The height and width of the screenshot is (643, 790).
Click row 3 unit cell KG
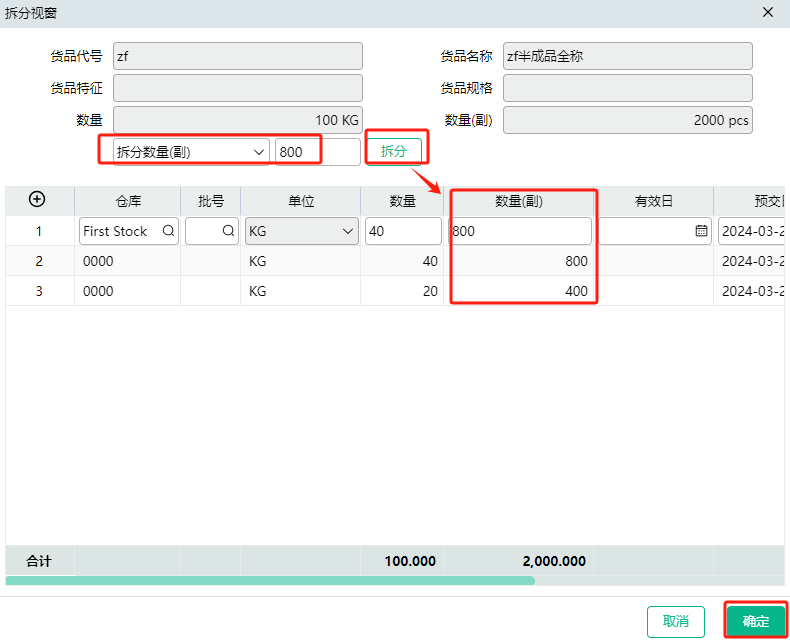(301, 291)
